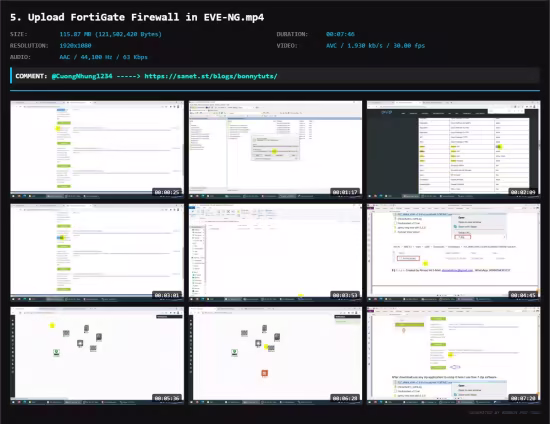Viewport: 550px width, 424px height.
Task: View the frame captured at 00:05:36
Action: (x=97, y=356)
